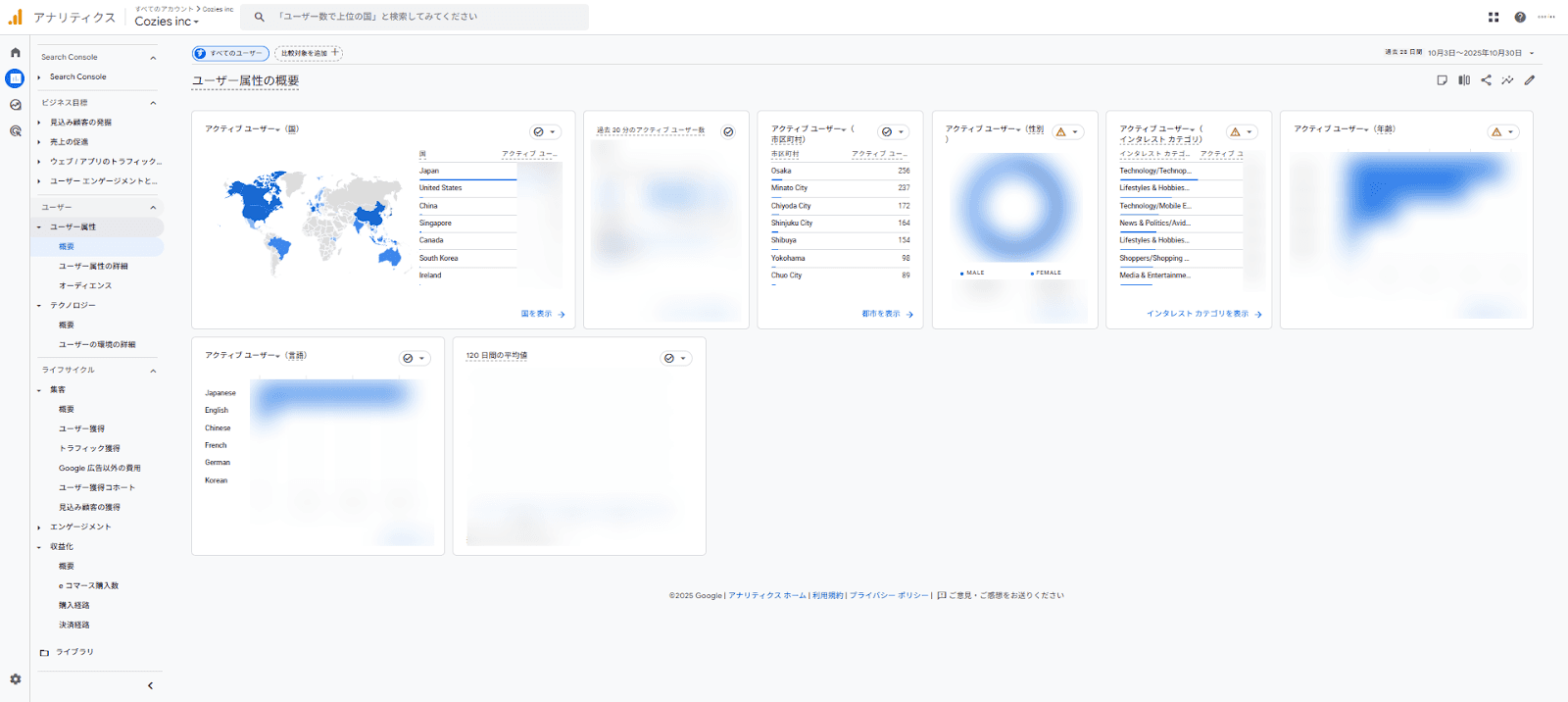Click the edit comparisons columns icon
Image resolution: width=1568 pixels, height=702 pixels.
click(1464, 80)
